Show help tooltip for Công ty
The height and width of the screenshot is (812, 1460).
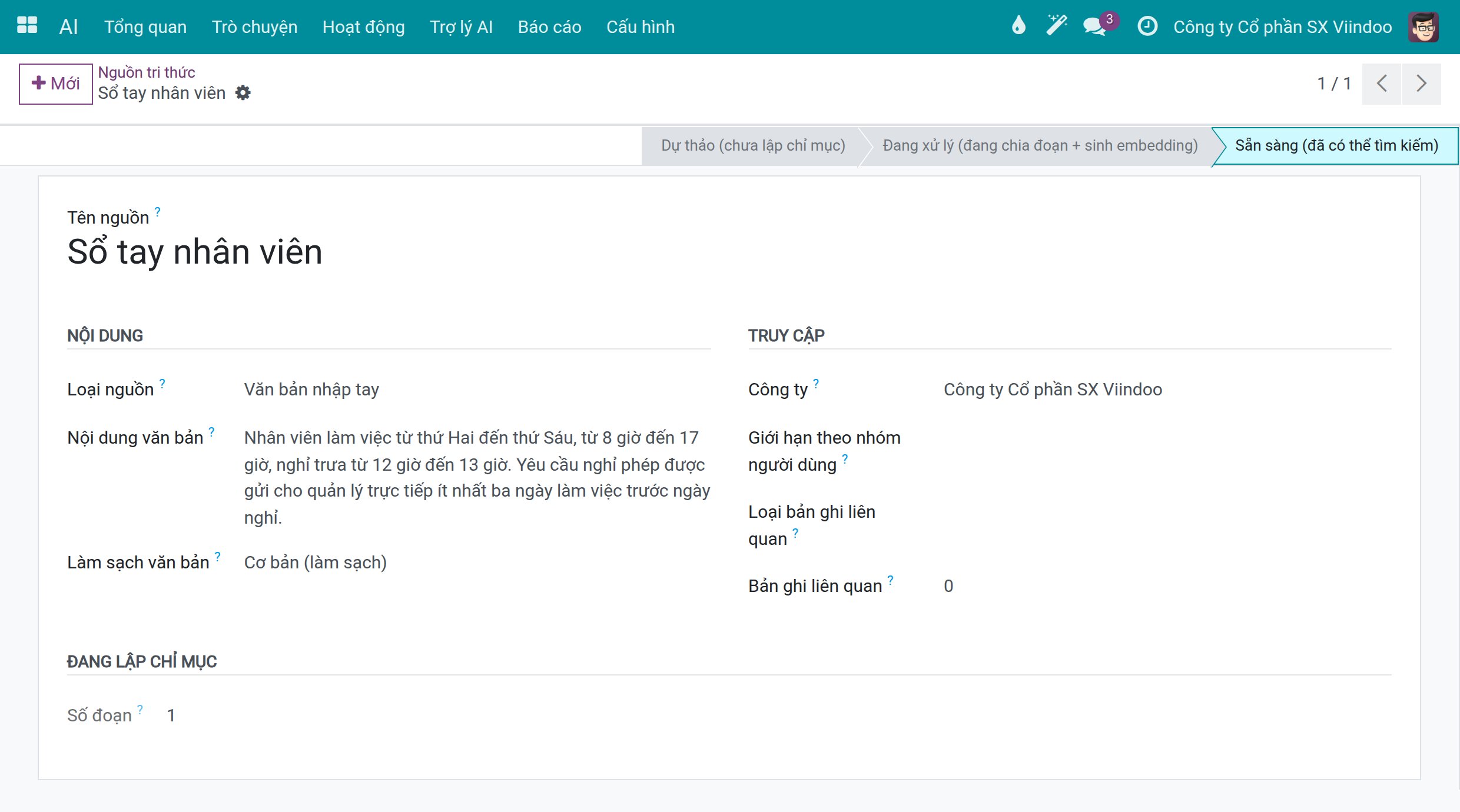coord(815,382)
